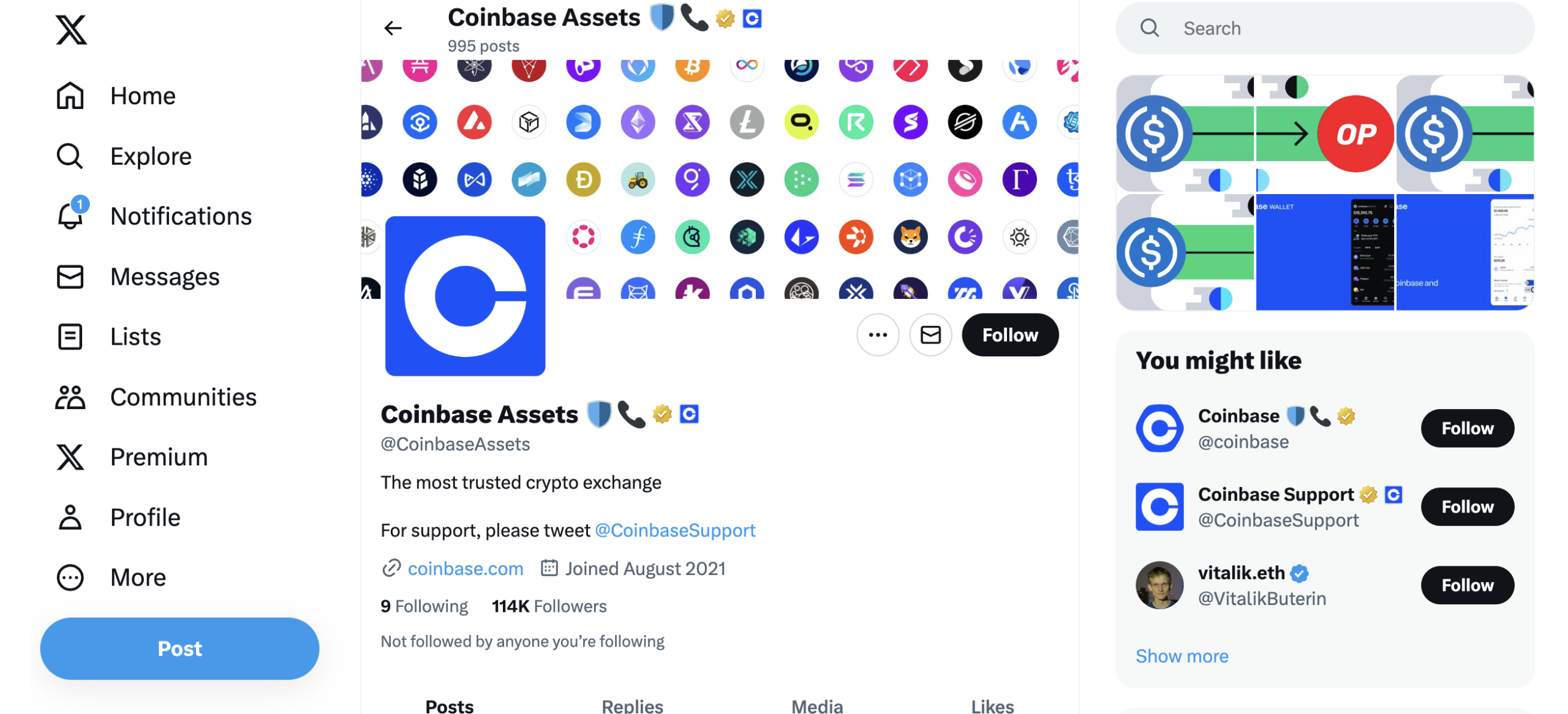
Task: Open Notifications bell icon
Action: 70,216
